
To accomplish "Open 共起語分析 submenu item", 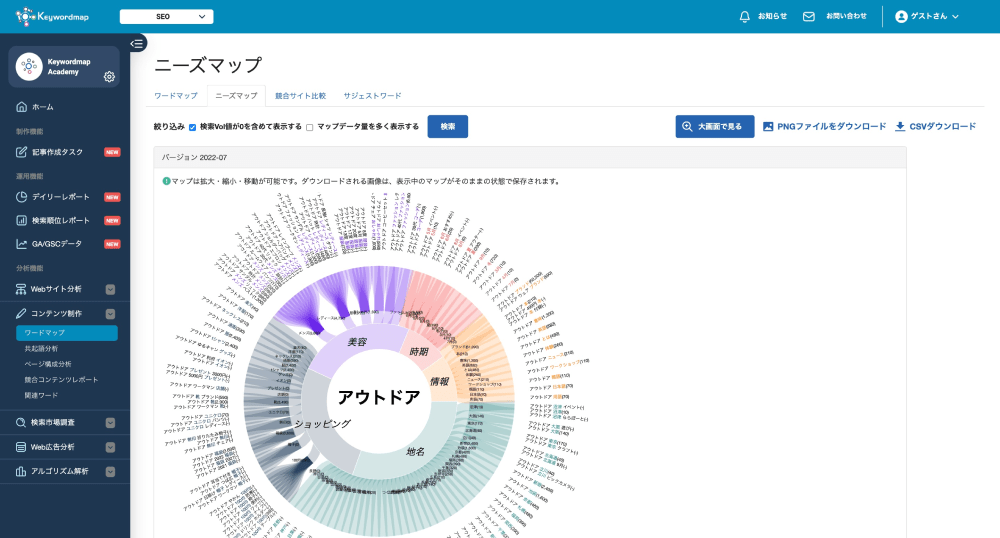I will (x=41, y=349).
